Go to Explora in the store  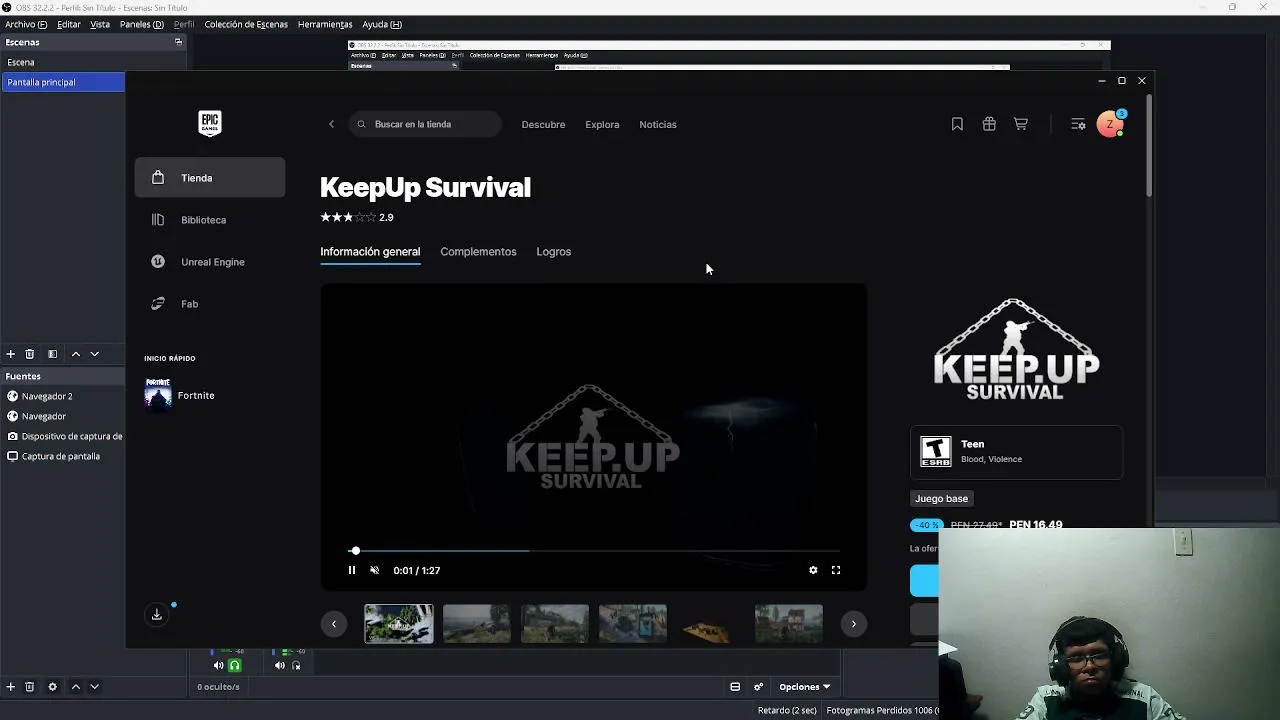(602, 124)
